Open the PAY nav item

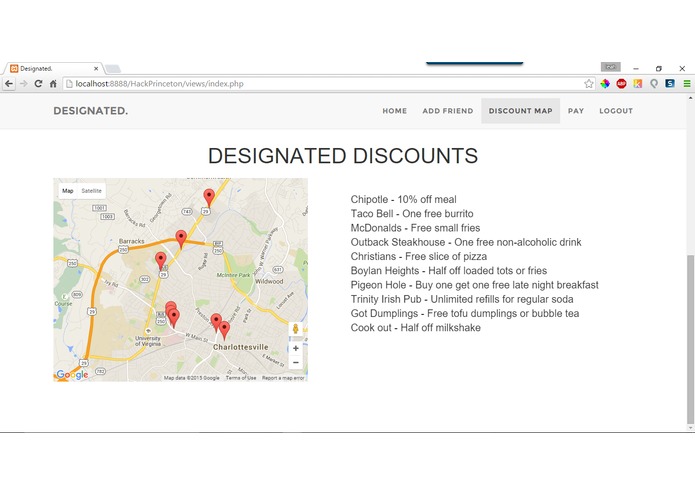576,111
